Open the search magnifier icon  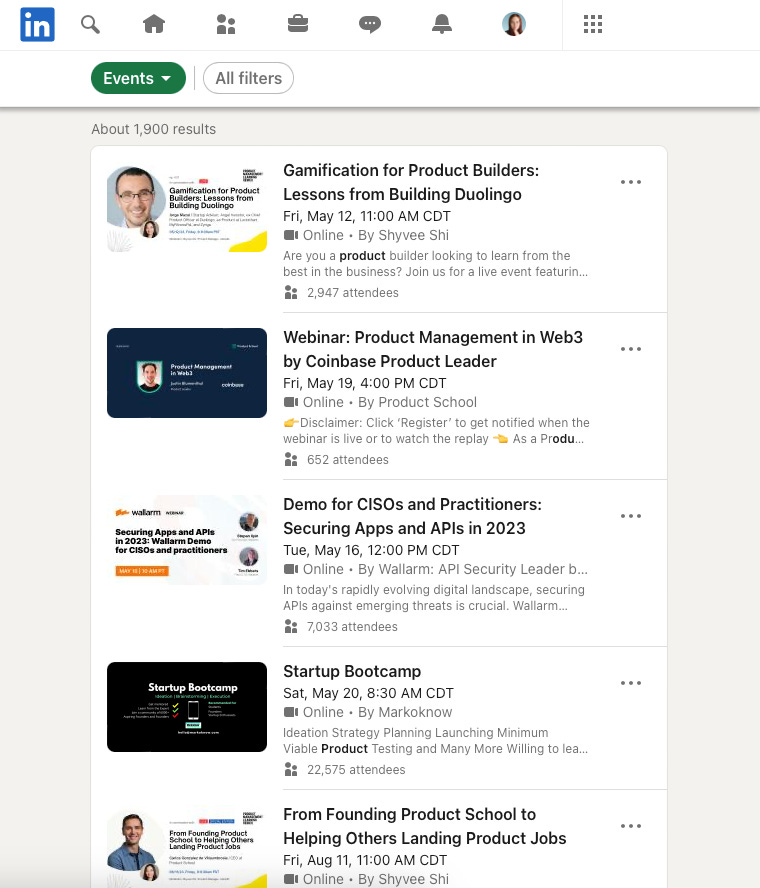click(90, 24)
